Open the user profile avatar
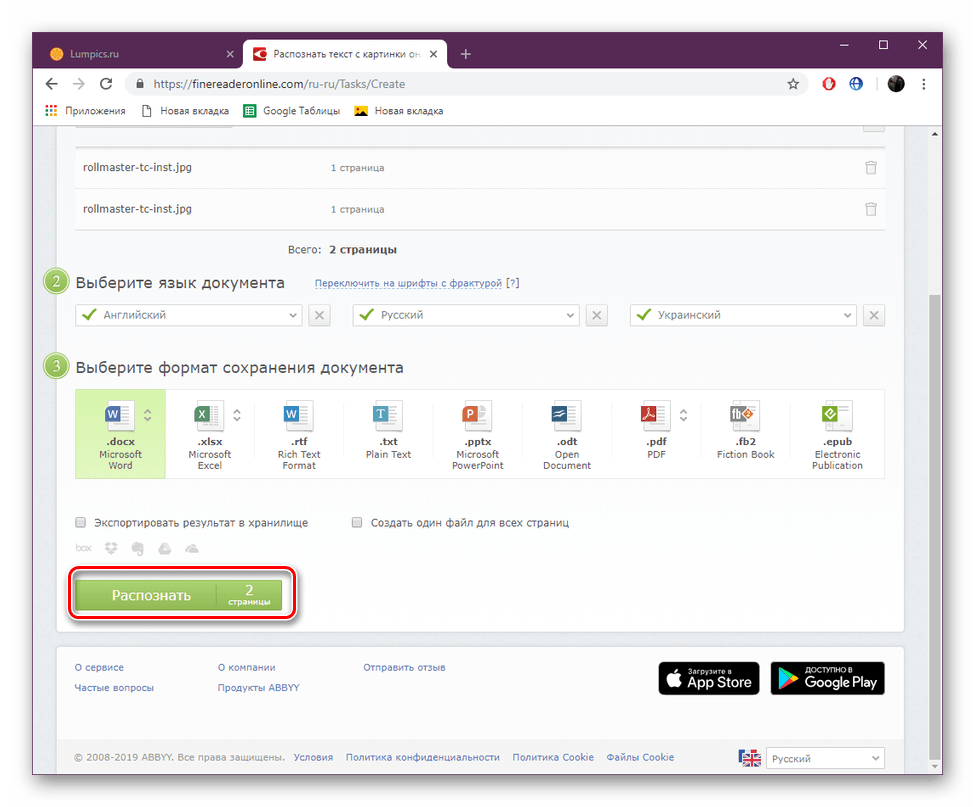The width and height of the screenshot is (975, 807). point(895,84)
